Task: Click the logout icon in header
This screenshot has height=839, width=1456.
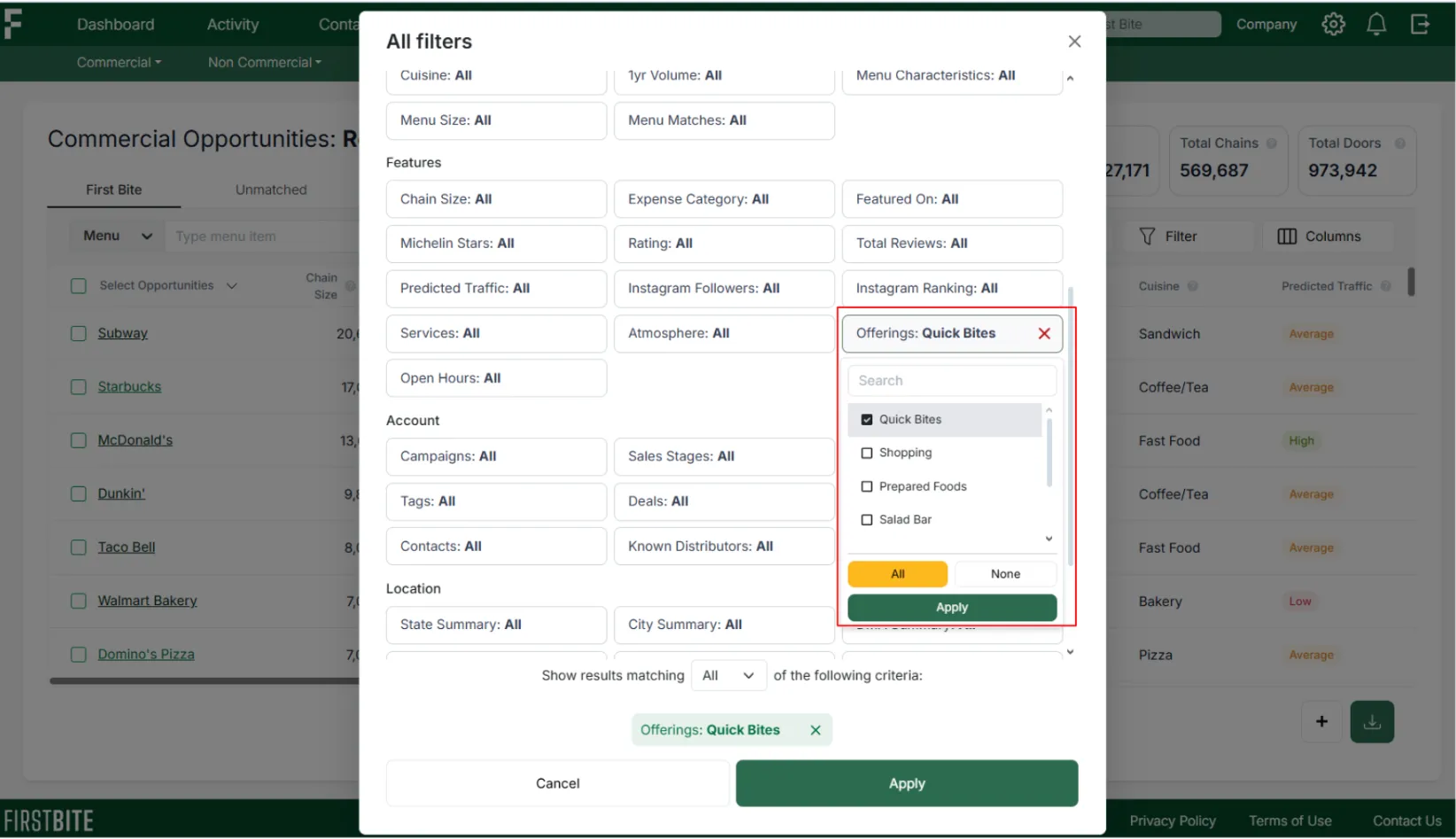Action: pyautogui.click(x=1420, y=25)
